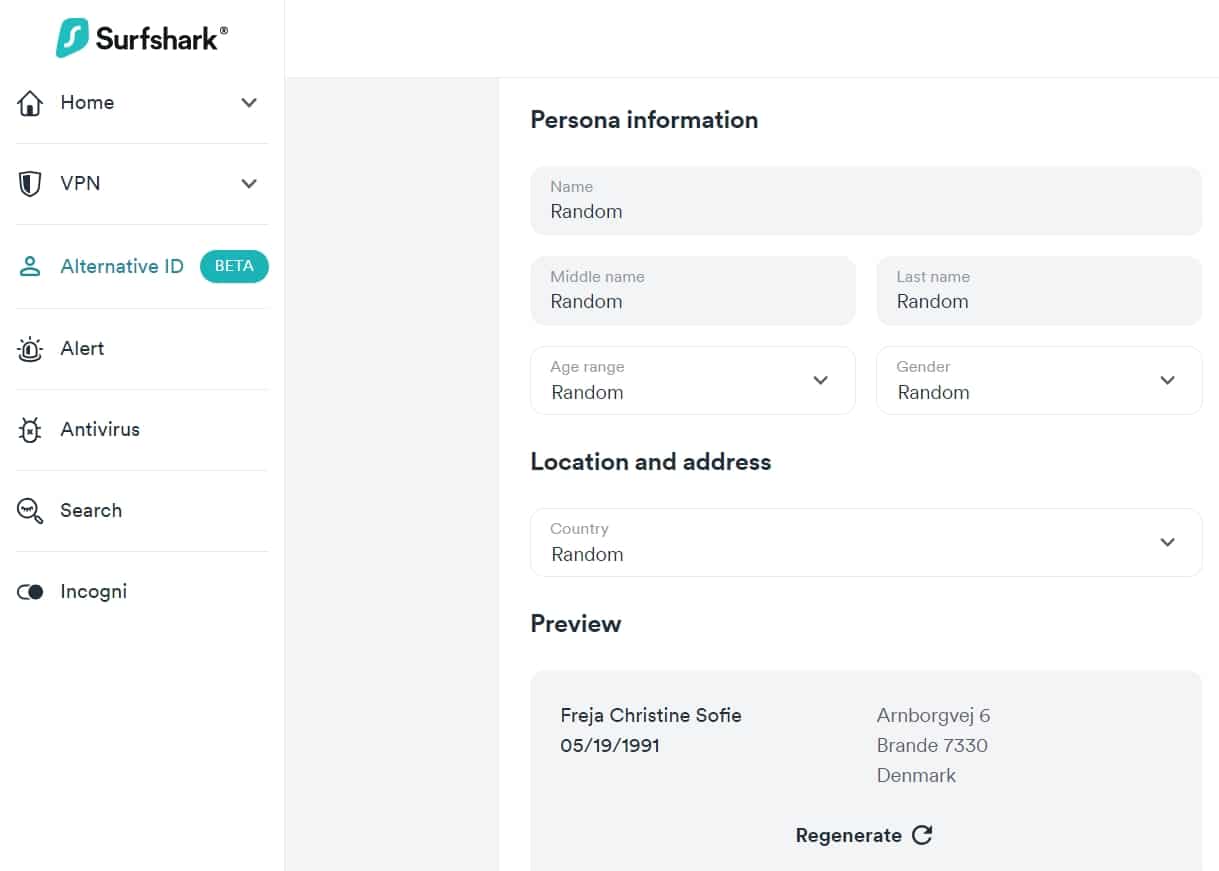Open the Country dropdown

click(866, 542)
